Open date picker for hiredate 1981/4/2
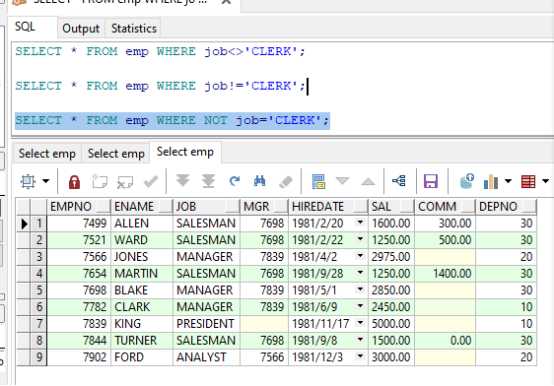The image size is (554, 386). click(x=360, y=256)
